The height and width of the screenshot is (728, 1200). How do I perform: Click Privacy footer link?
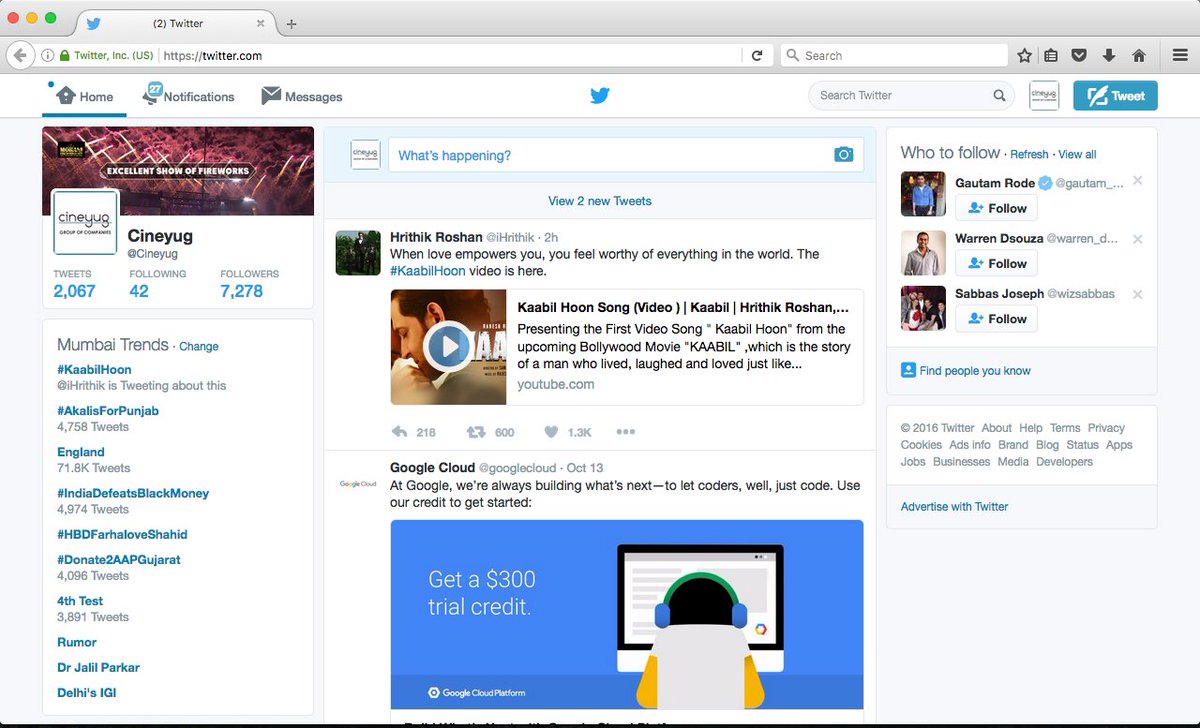[1106, 428]
